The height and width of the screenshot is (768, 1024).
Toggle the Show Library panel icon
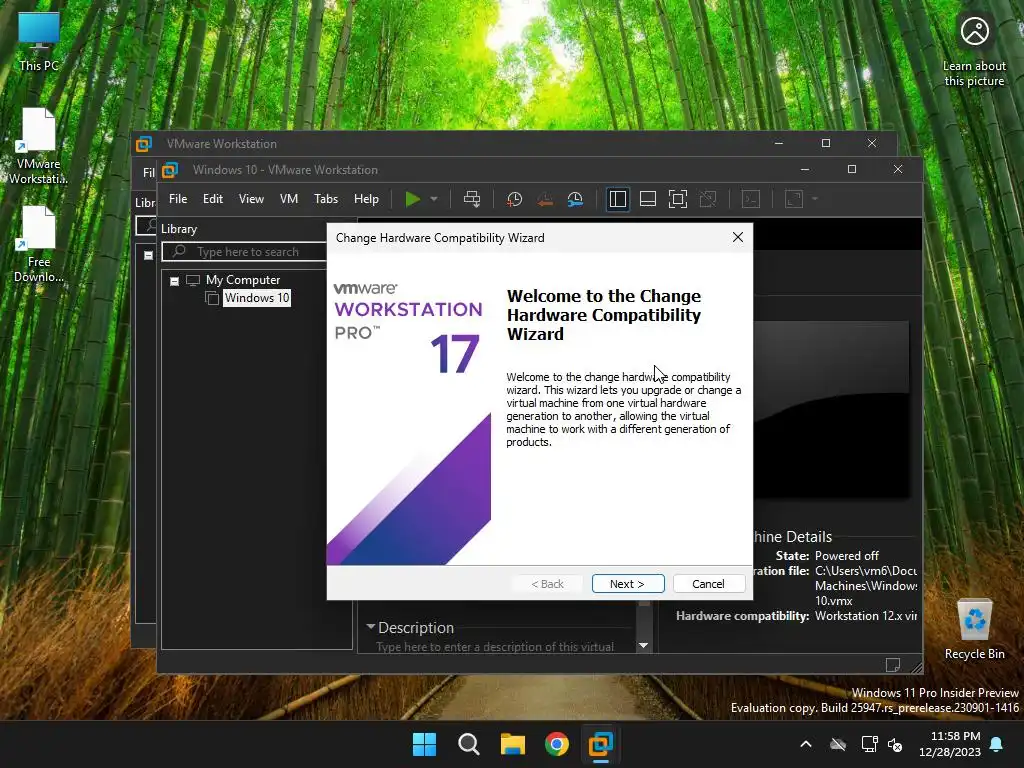click(618, 199)
